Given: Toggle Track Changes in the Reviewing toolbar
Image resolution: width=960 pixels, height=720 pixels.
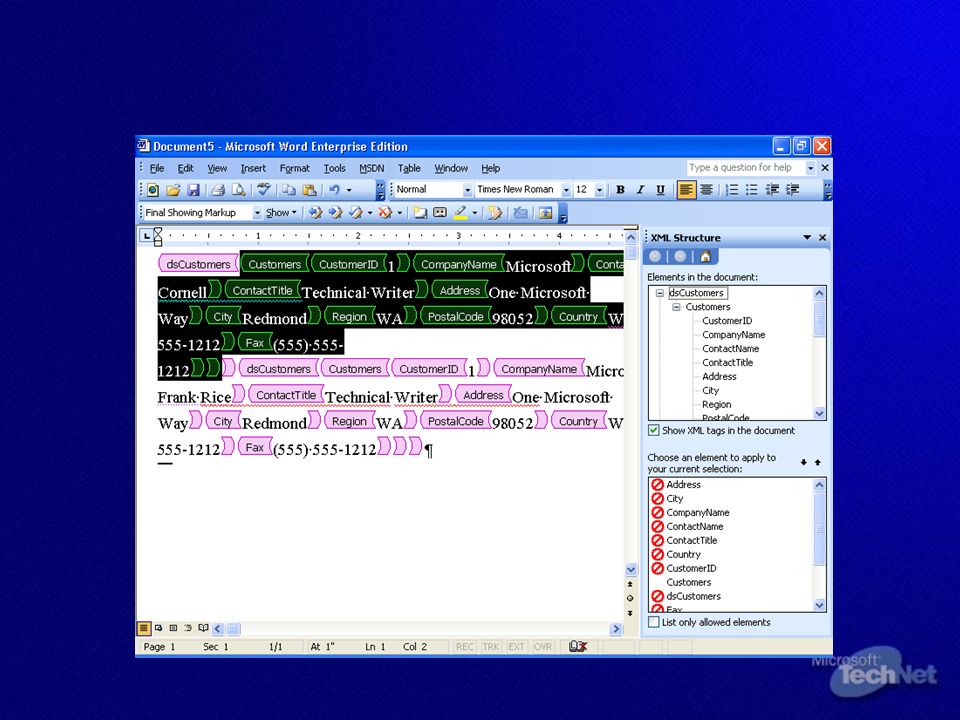Looking at the screenshot, I should click(495, 213).
